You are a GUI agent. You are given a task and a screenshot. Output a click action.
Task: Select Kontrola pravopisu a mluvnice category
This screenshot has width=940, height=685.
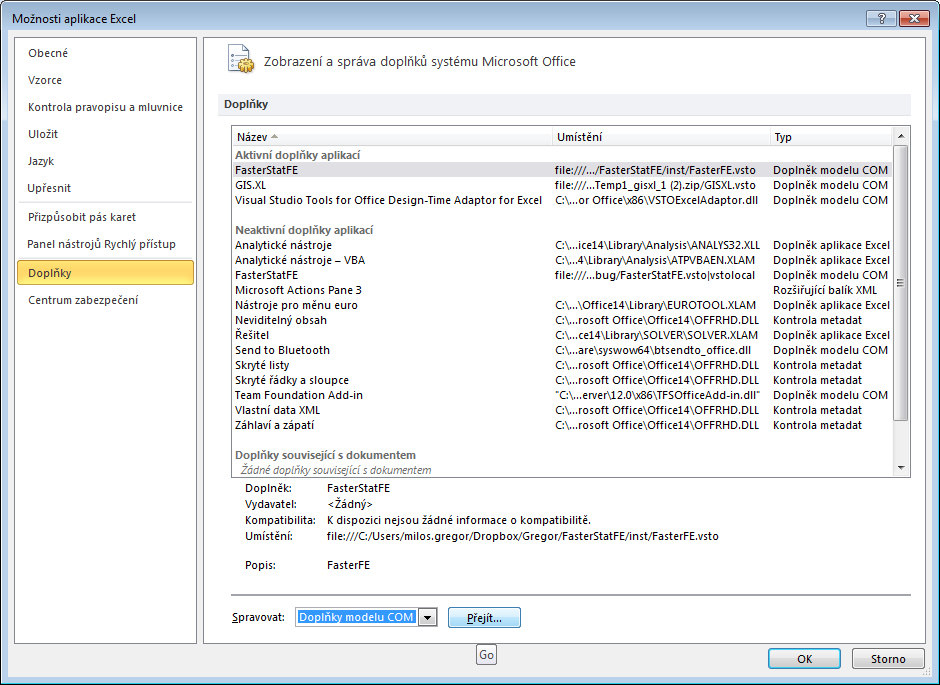(x=106, y=107)
